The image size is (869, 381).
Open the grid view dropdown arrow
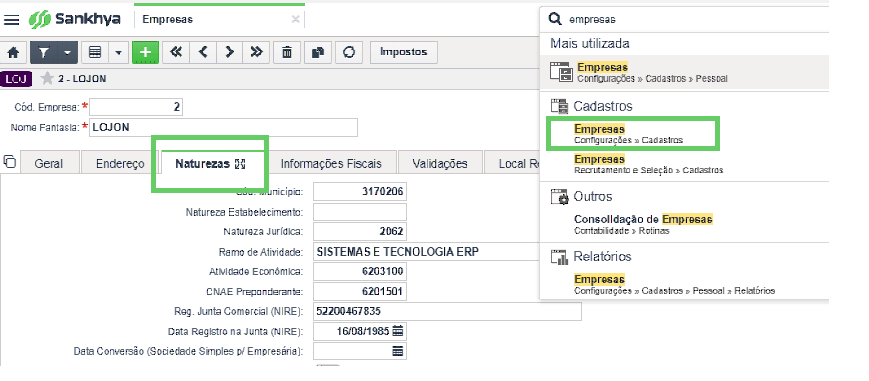click(x=118, y=53)
